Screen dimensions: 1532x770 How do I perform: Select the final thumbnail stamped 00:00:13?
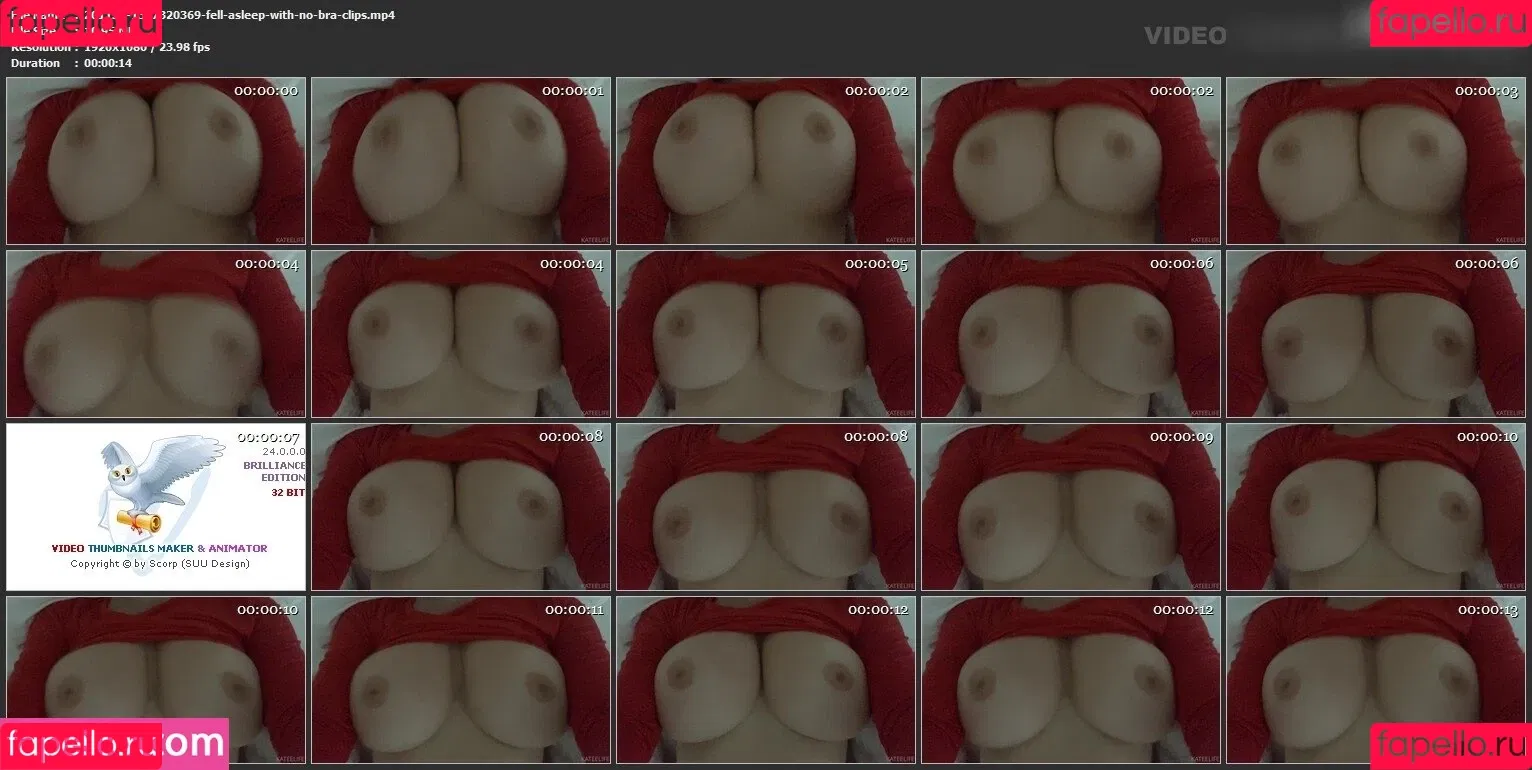[x=1375, y=680]
